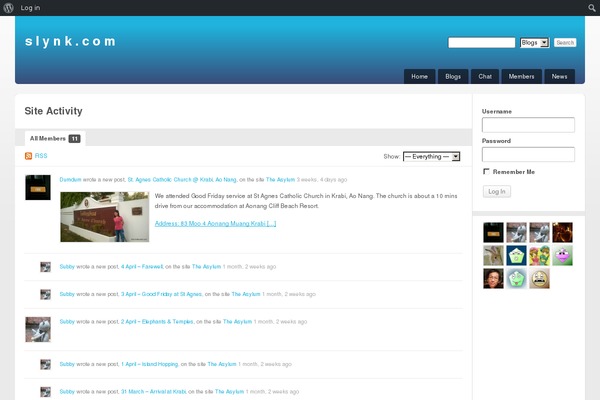This screenshot has width=600, height=400.
Task: Toggle the Remember Me checkbox
Action: [x=486, y=171]
